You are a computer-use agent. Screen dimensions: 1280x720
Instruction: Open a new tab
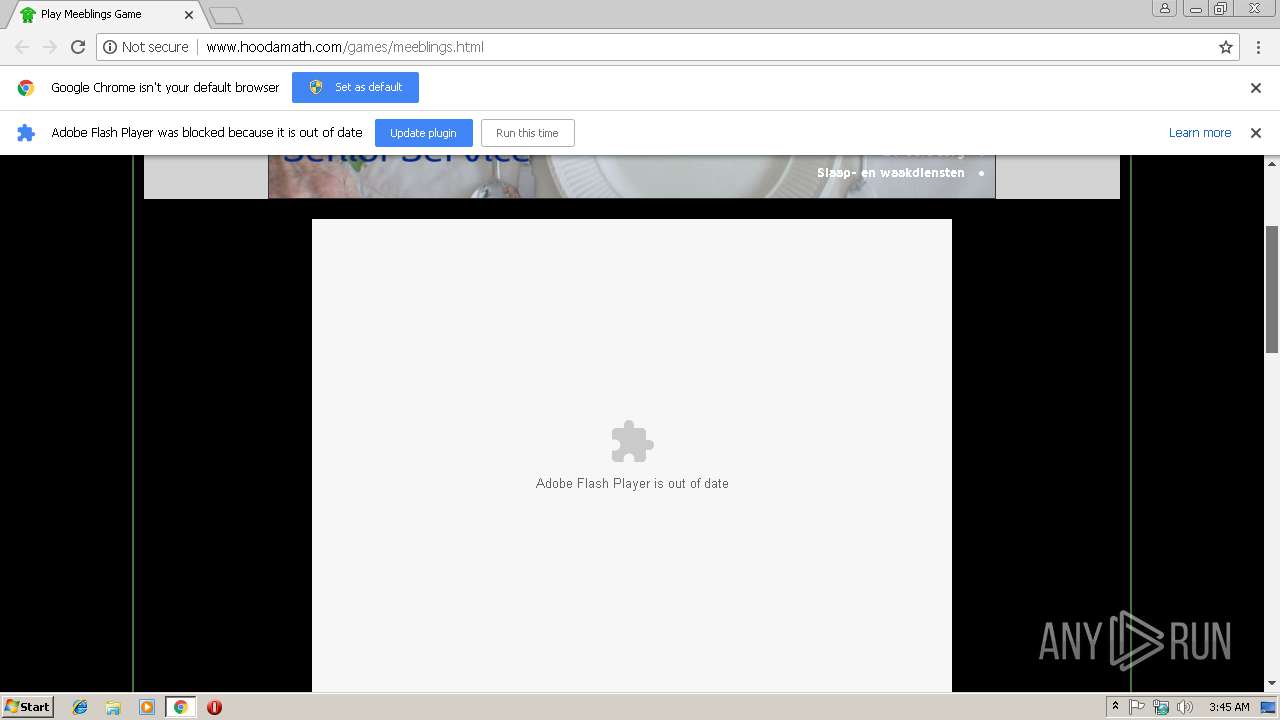coord(226,15)
